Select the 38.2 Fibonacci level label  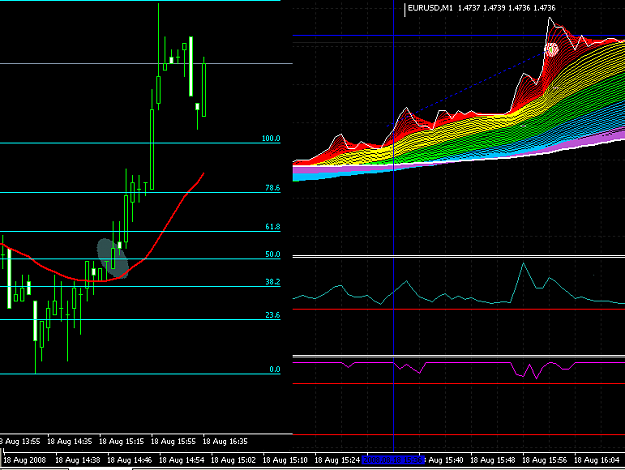[273, 282]
